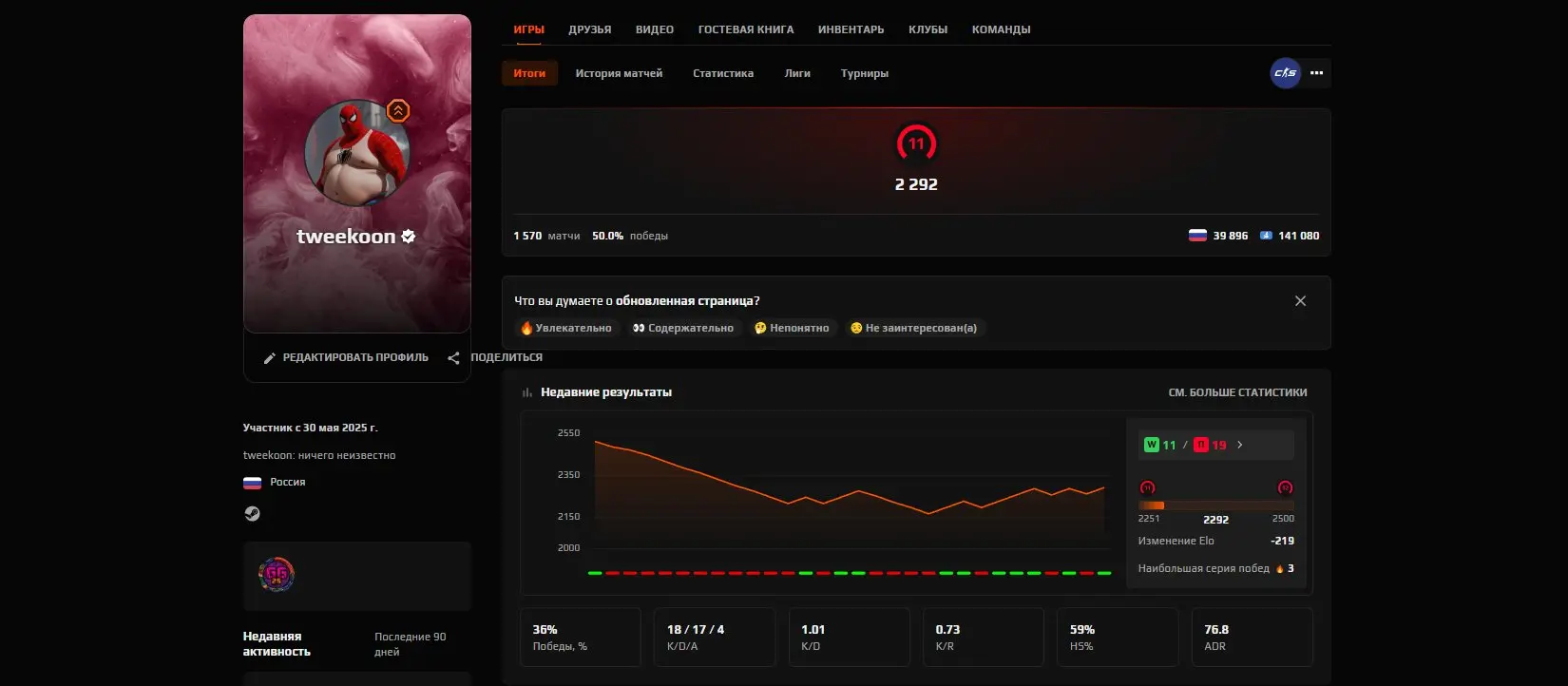Screen dimensions: 1568x686
Task: Choose the "Непонятно" feedback reaction
Action: pos(792,328)
